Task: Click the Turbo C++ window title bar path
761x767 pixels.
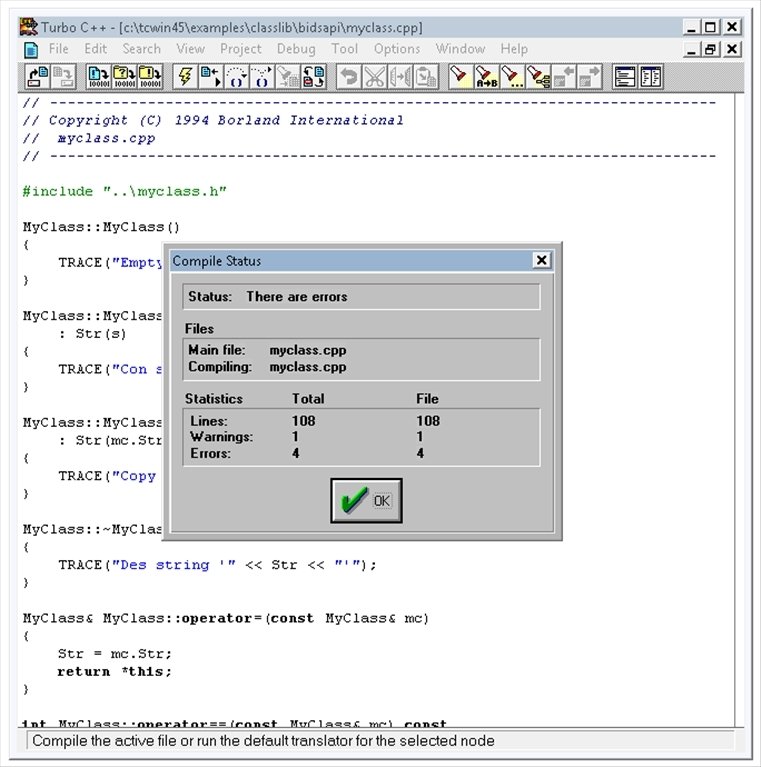Action: click(271, 27)
